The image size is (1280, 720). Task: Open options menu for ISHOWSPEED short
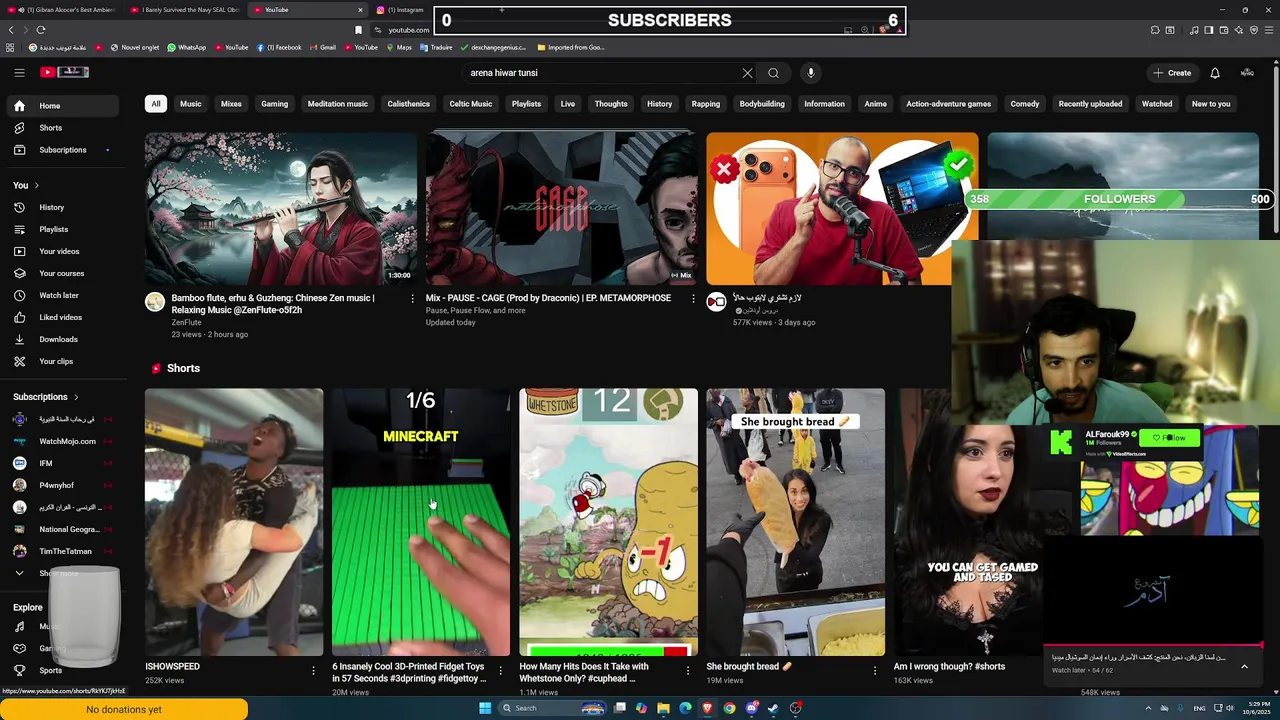(x=313, y=671)
